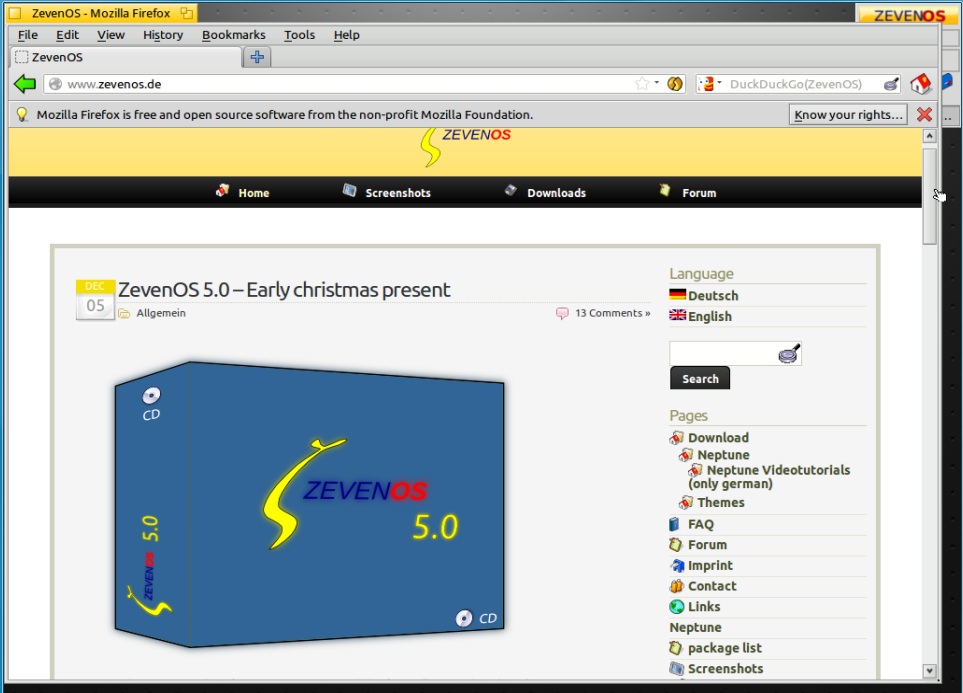This screenshot has height=693, width=963.
Task: Select the ZevenOS browser tab
Action: pos(126,57)
